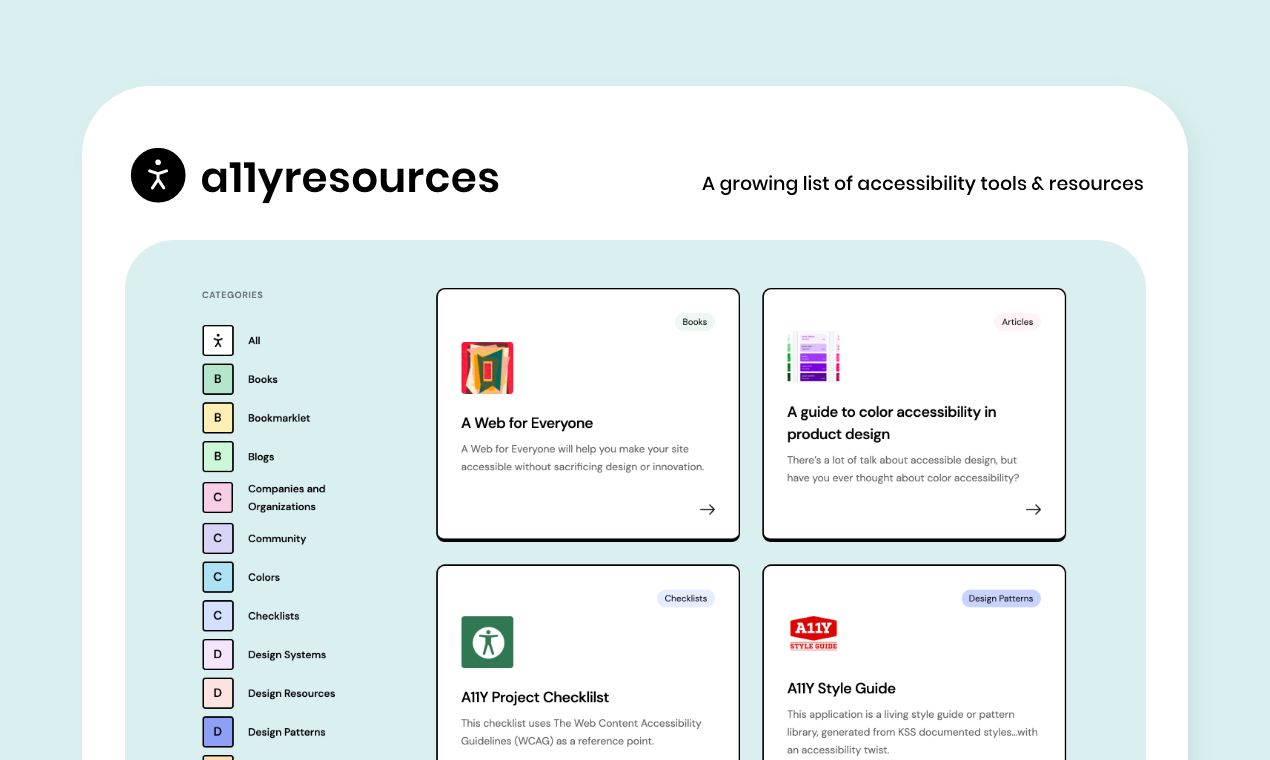
Task: Filter by Books category
Action: 263,380
